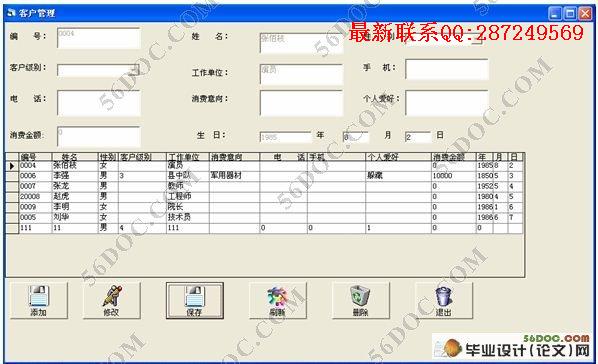Click the 消费意向 column header in grid
Screen dimensions: 598x364
[234, 157]
